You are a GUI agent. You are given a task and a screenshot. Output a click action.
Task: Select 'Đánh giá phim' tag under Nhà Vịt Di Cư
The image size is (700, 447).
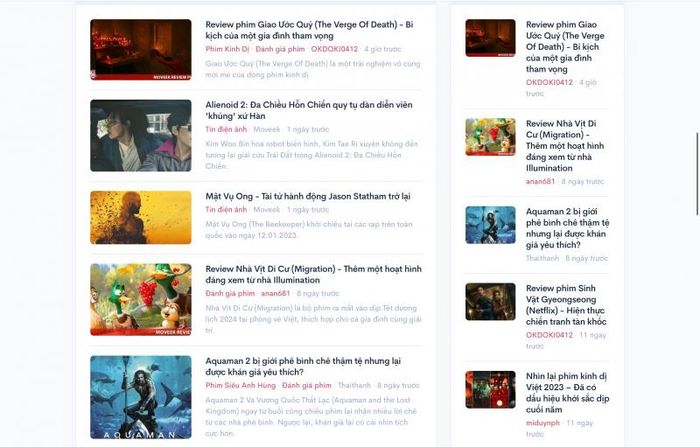230,293
